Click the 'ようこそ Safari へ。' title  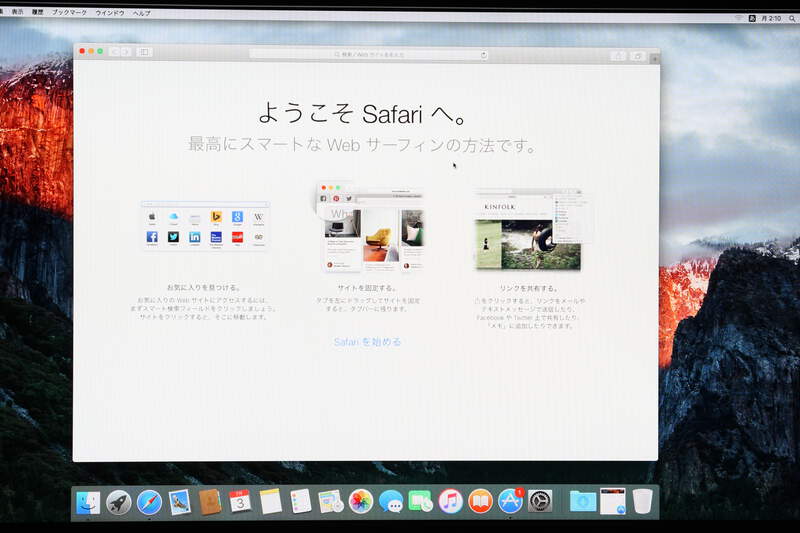pos(363,113)
